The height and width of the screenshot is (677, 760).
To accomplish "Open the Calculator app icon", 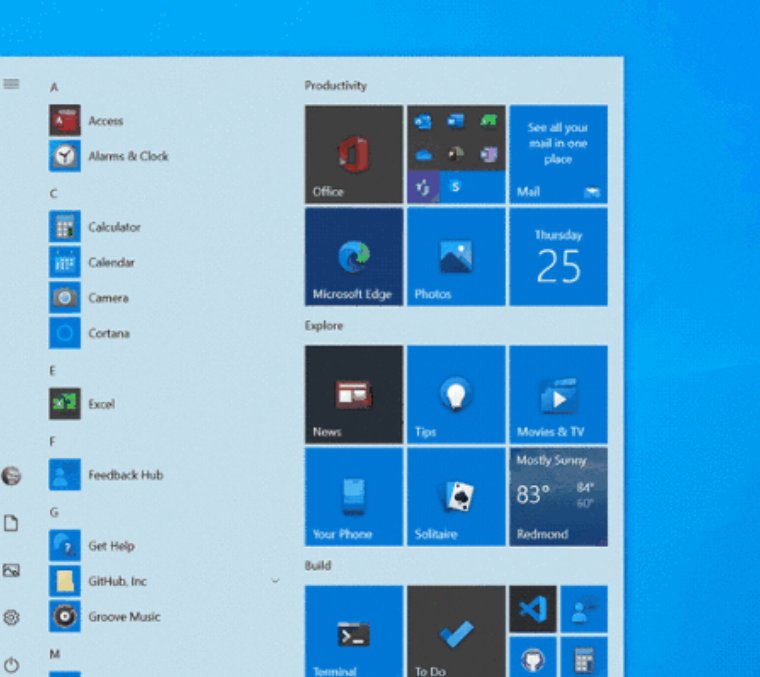I will 64,226.
